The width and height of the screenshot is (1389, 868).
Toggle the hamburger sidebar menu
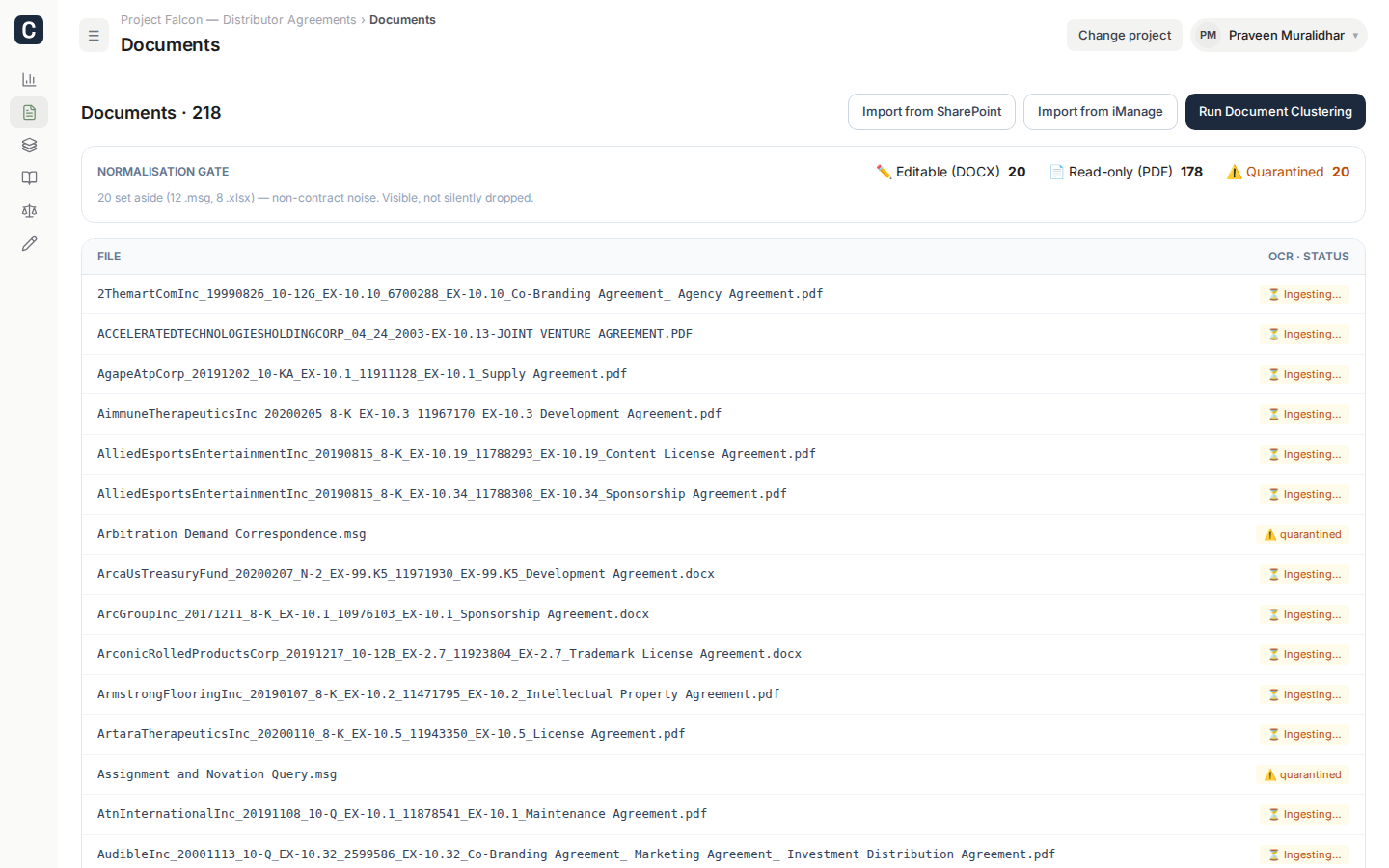coord(94,36)
